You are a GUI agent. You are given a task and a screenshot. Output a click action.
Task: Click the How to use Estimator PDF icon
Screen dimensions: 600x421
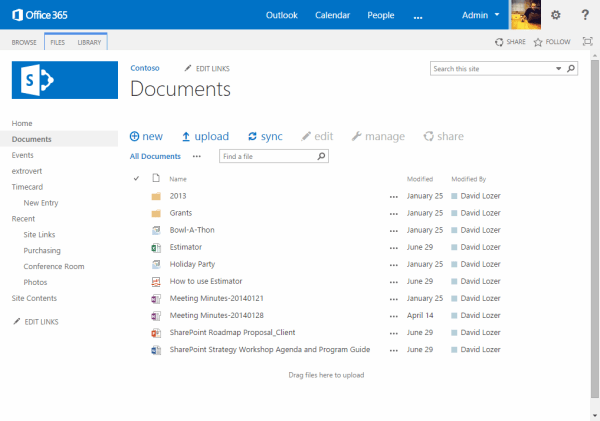[x=156, y=281]
